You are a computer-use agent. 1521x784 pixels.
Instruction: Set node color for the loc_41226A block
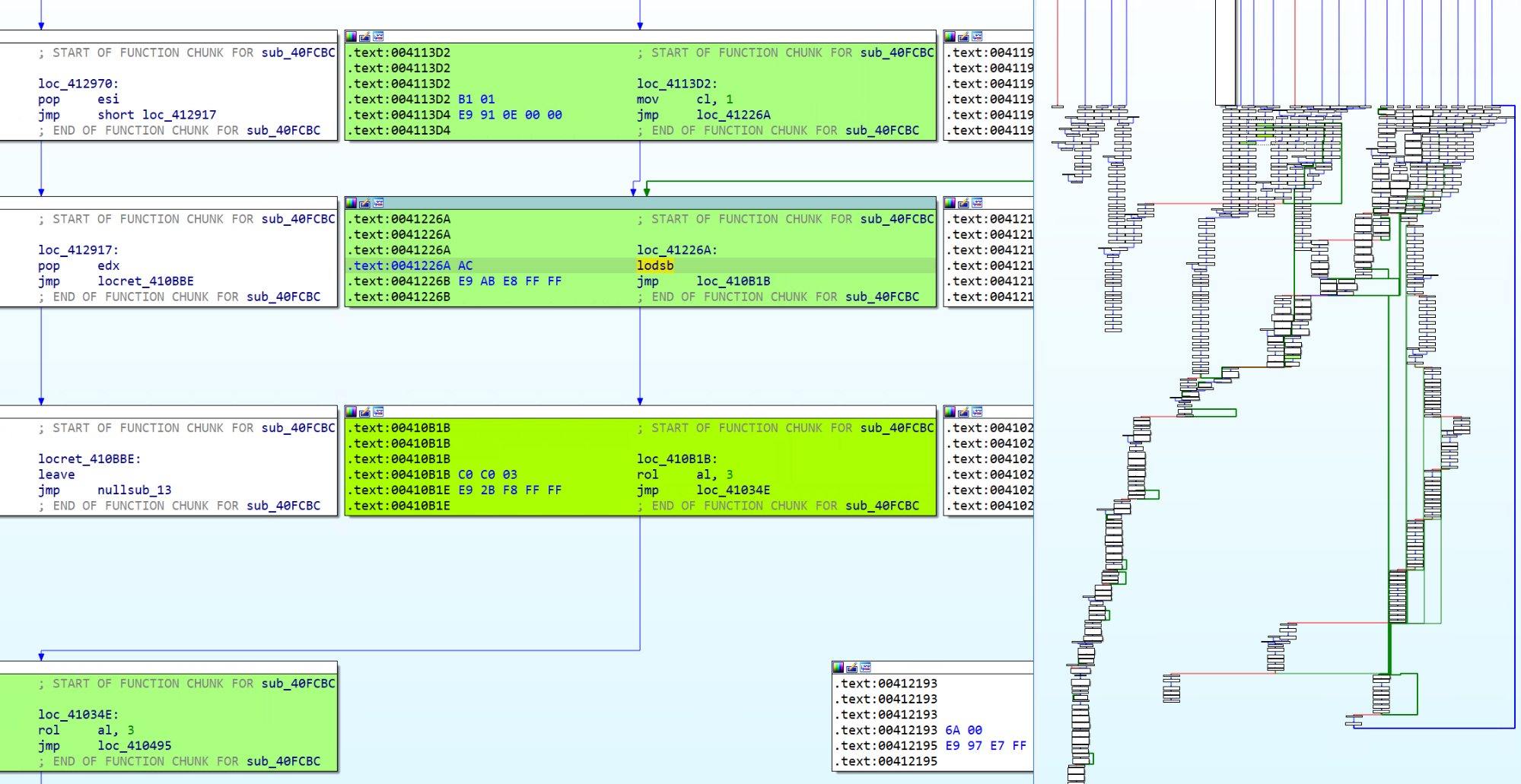pos(351,203)
